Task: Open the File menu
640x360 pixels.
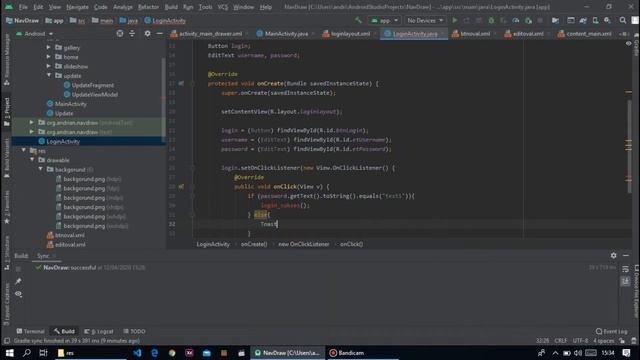Action: (x=23, y=7)
